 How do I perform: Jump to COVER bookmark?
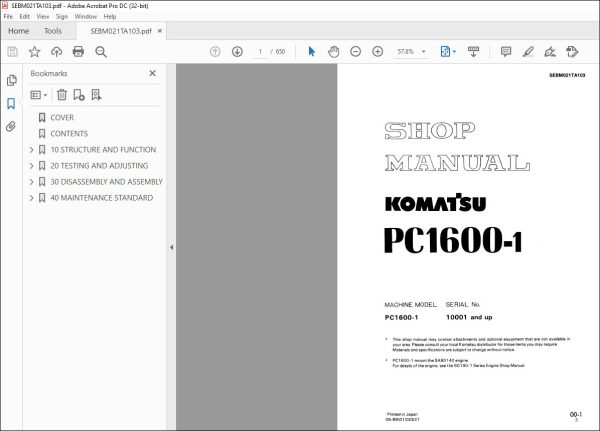click(x=62, y=118)
